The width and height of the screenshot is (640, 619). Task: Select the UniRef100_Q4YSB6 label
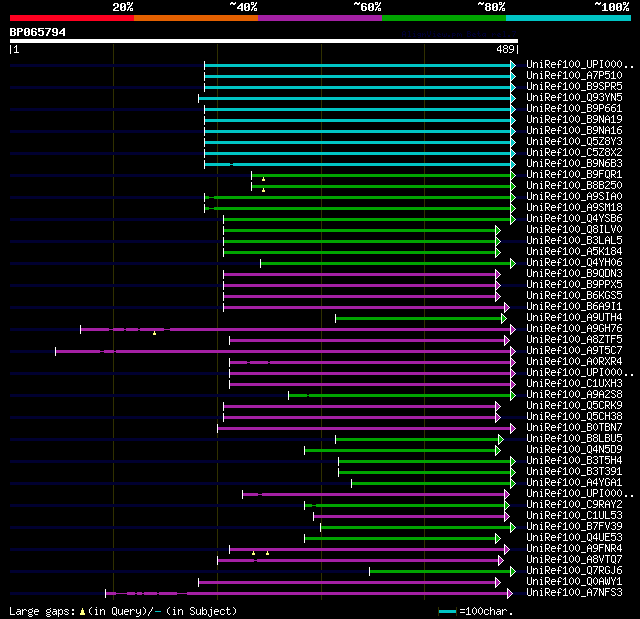574,219
